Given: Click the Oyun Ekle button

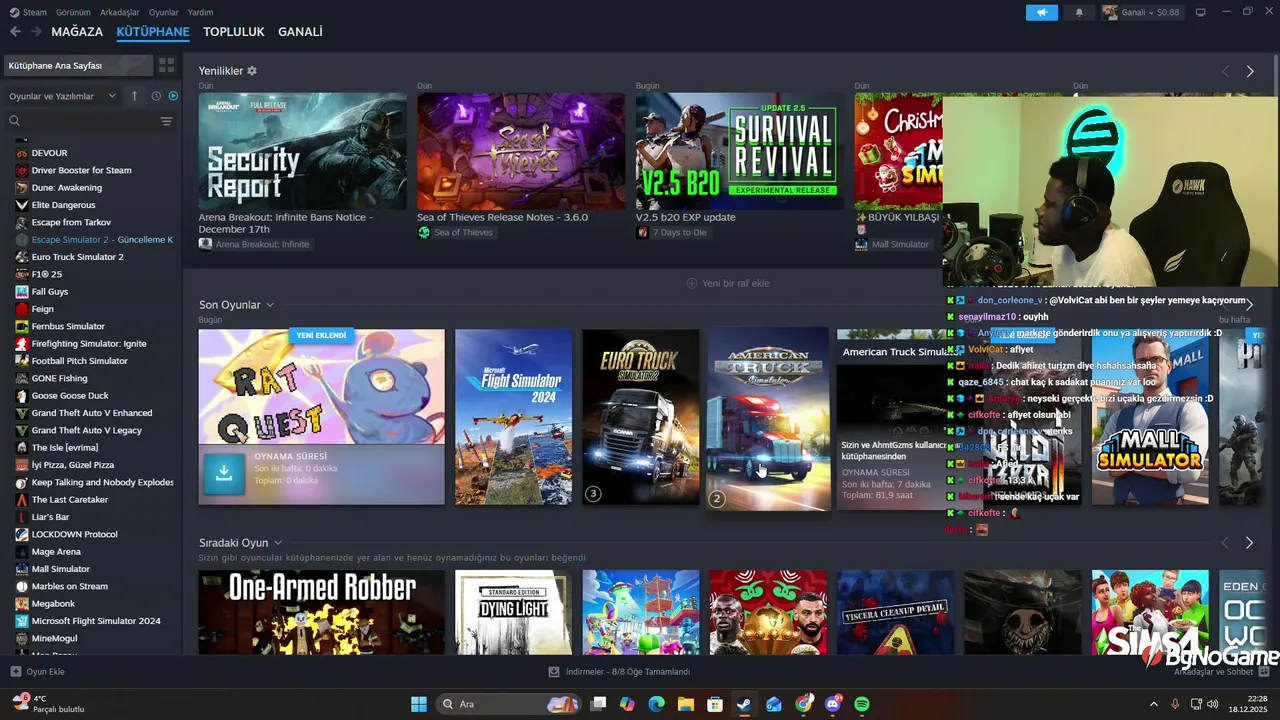Looking at the screenshot, I should 37,672.
